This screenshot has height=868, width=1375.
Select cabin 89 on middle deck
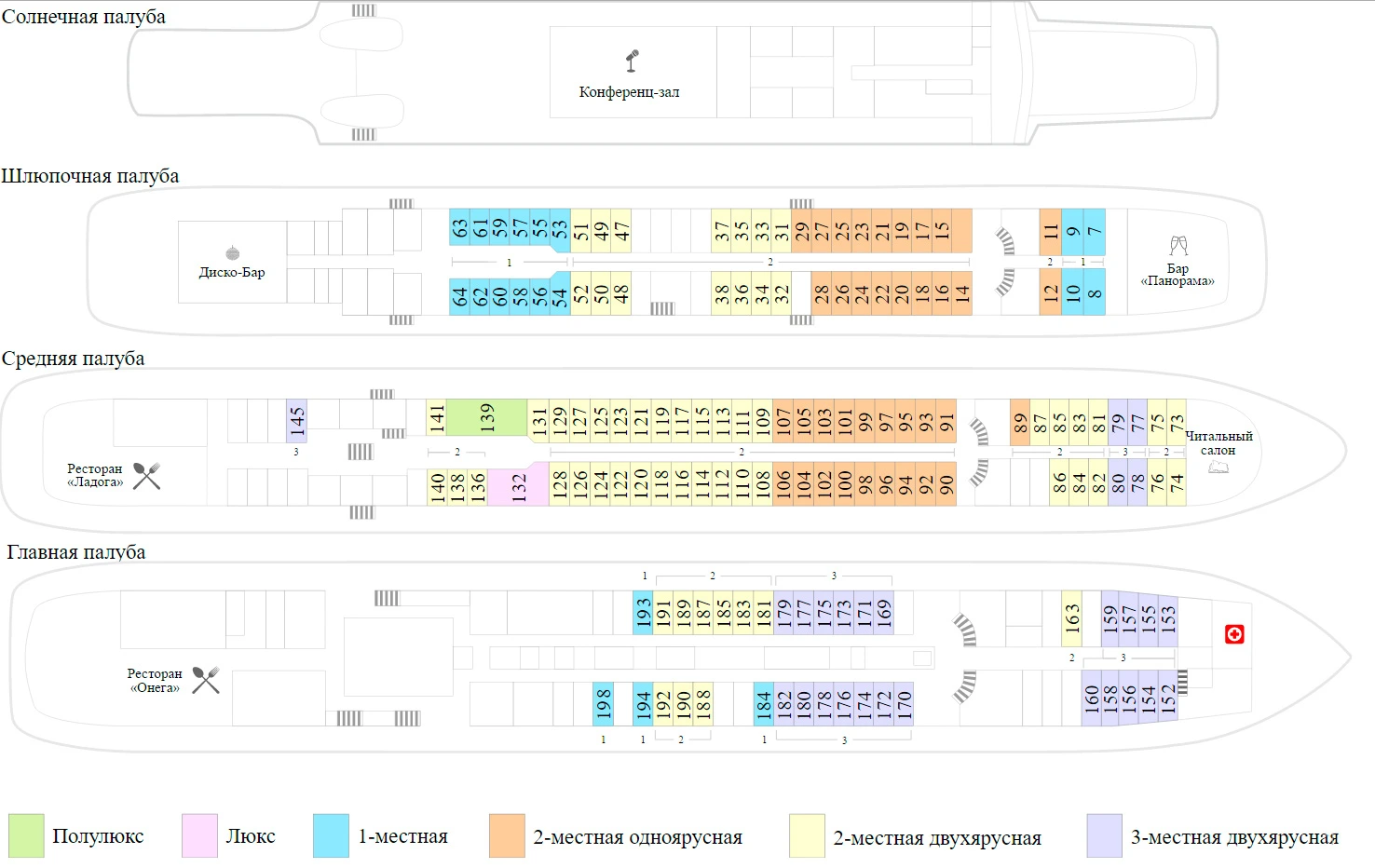tap(1020, 423)
